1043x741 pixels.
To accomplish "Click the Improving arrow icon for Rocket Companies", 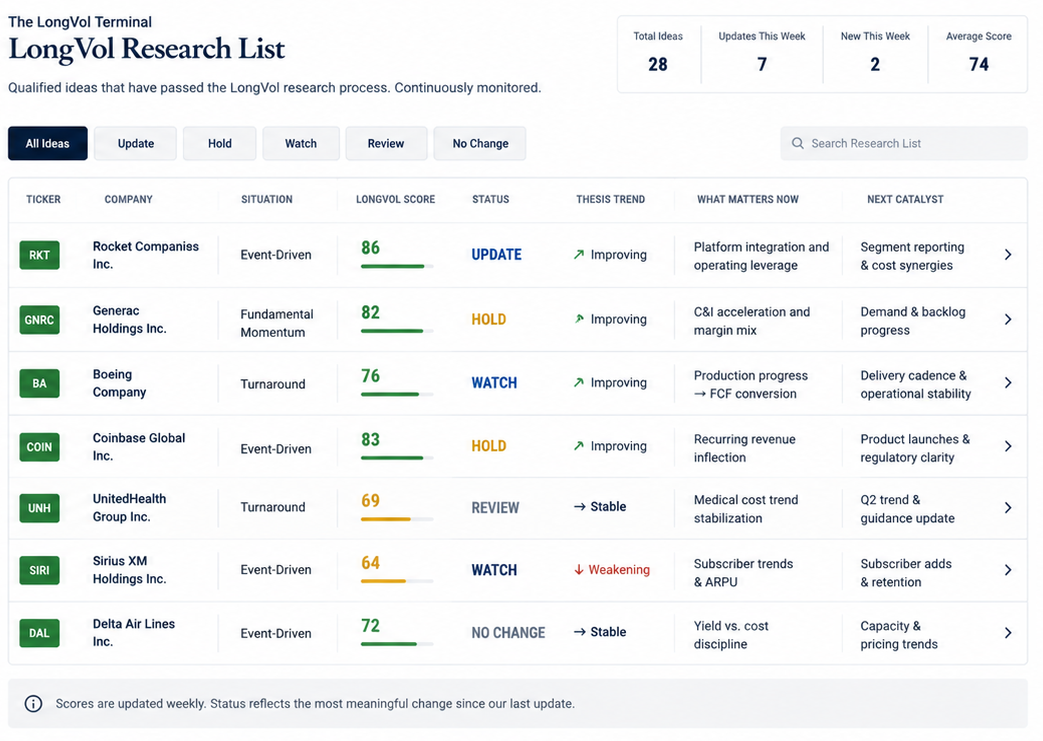I will pos(579,254).
